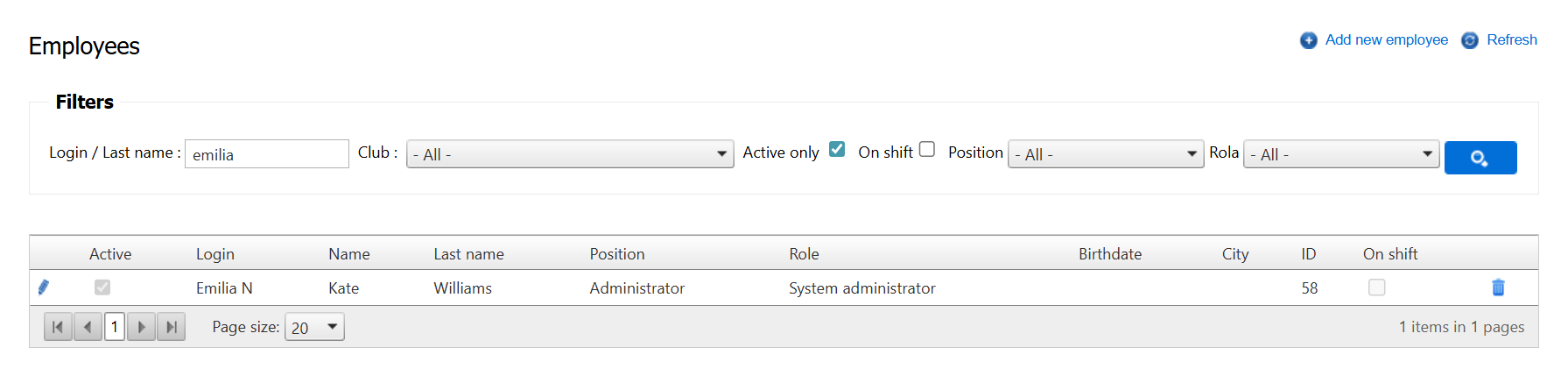
Task: Open the Add new employee link
Action: point(1386,40)
